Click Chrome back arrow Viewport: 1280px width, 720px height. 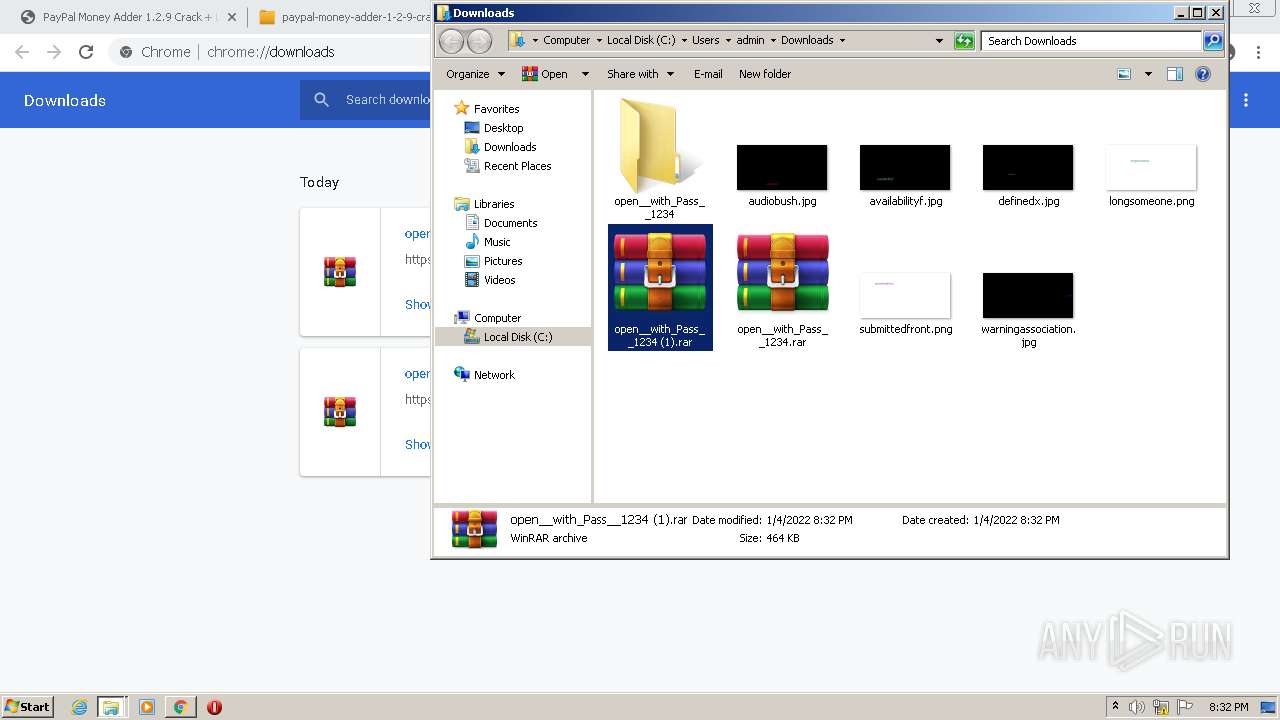click(x=22, y=52)
